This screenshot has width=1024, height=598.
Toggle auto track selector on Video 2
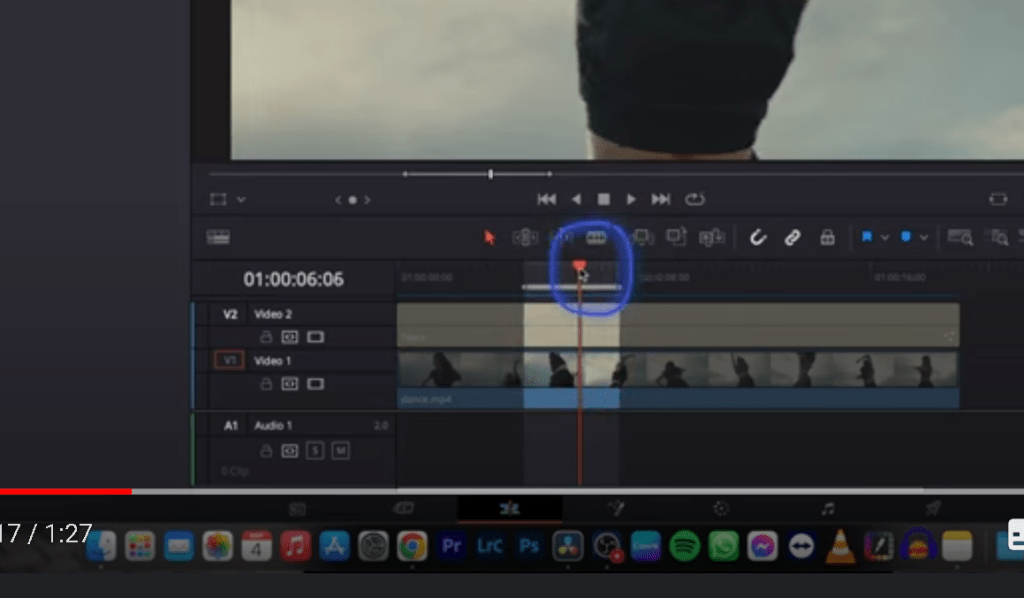289,337
